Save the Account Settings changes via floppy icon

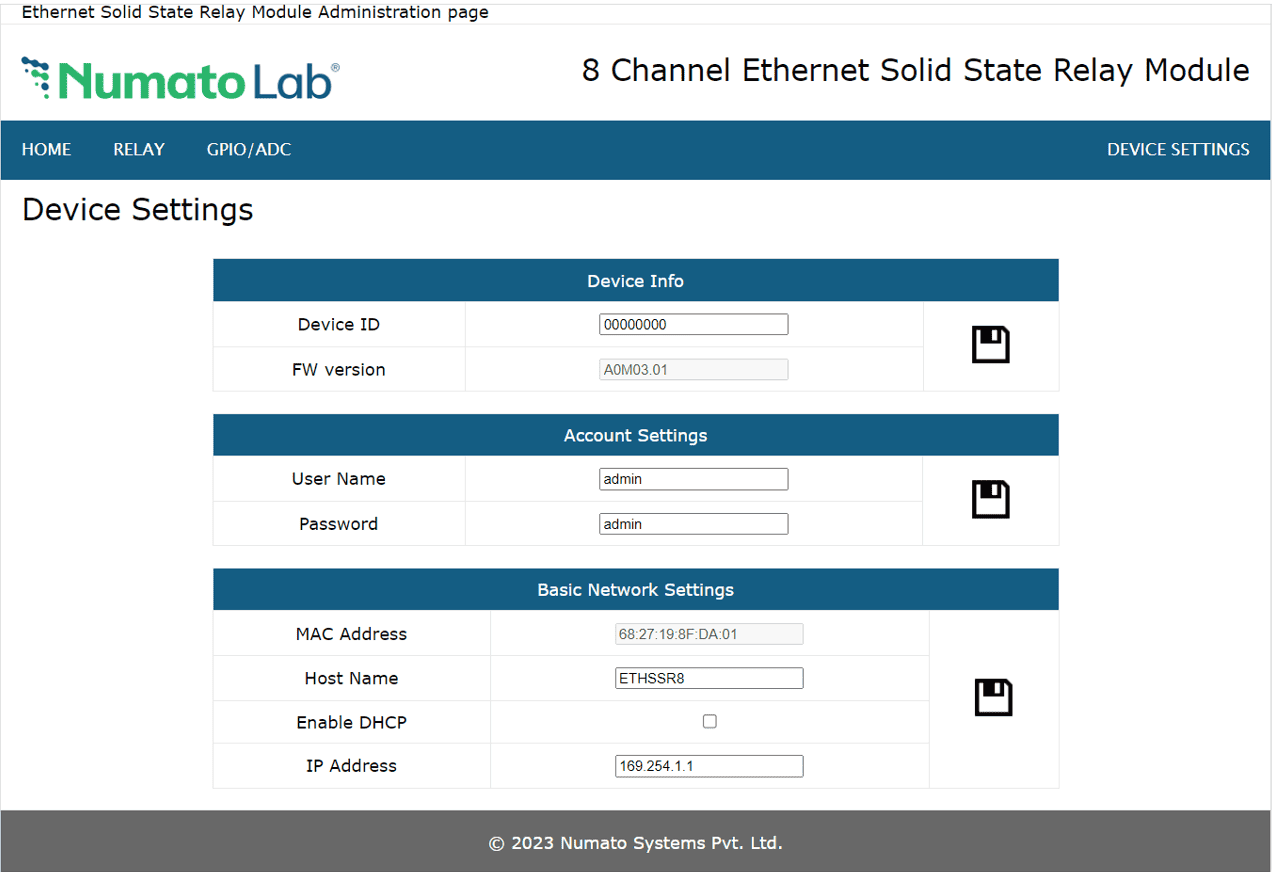pyautogui.click(x=990, y=499)
